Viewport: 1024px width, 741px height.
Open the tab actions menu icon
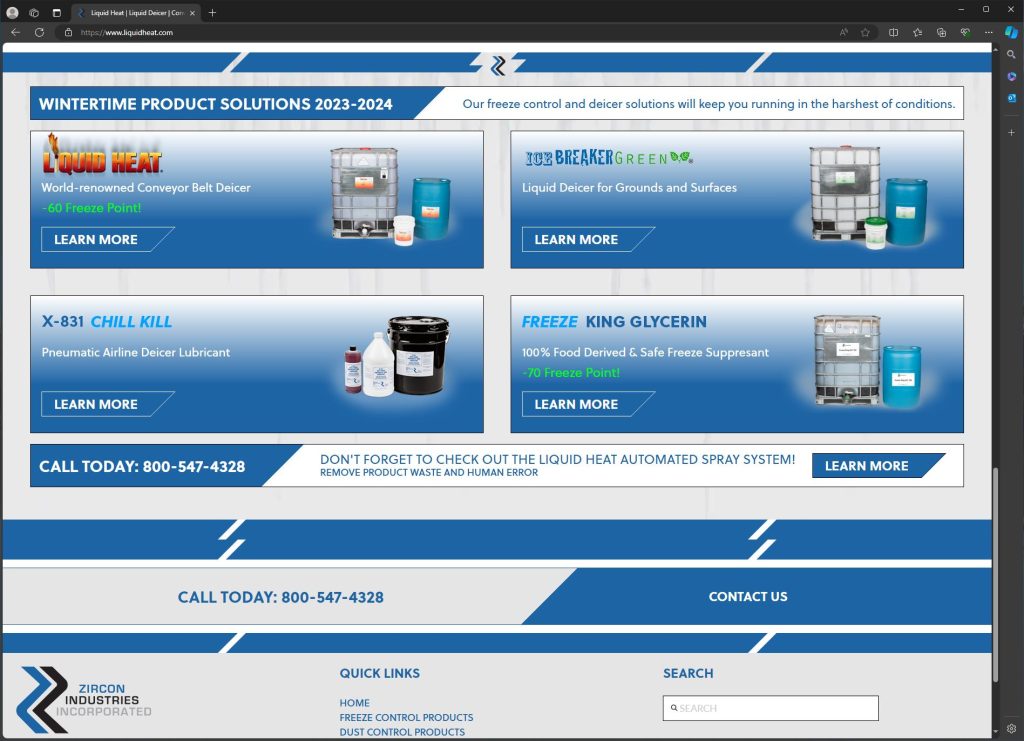point(56,12)
